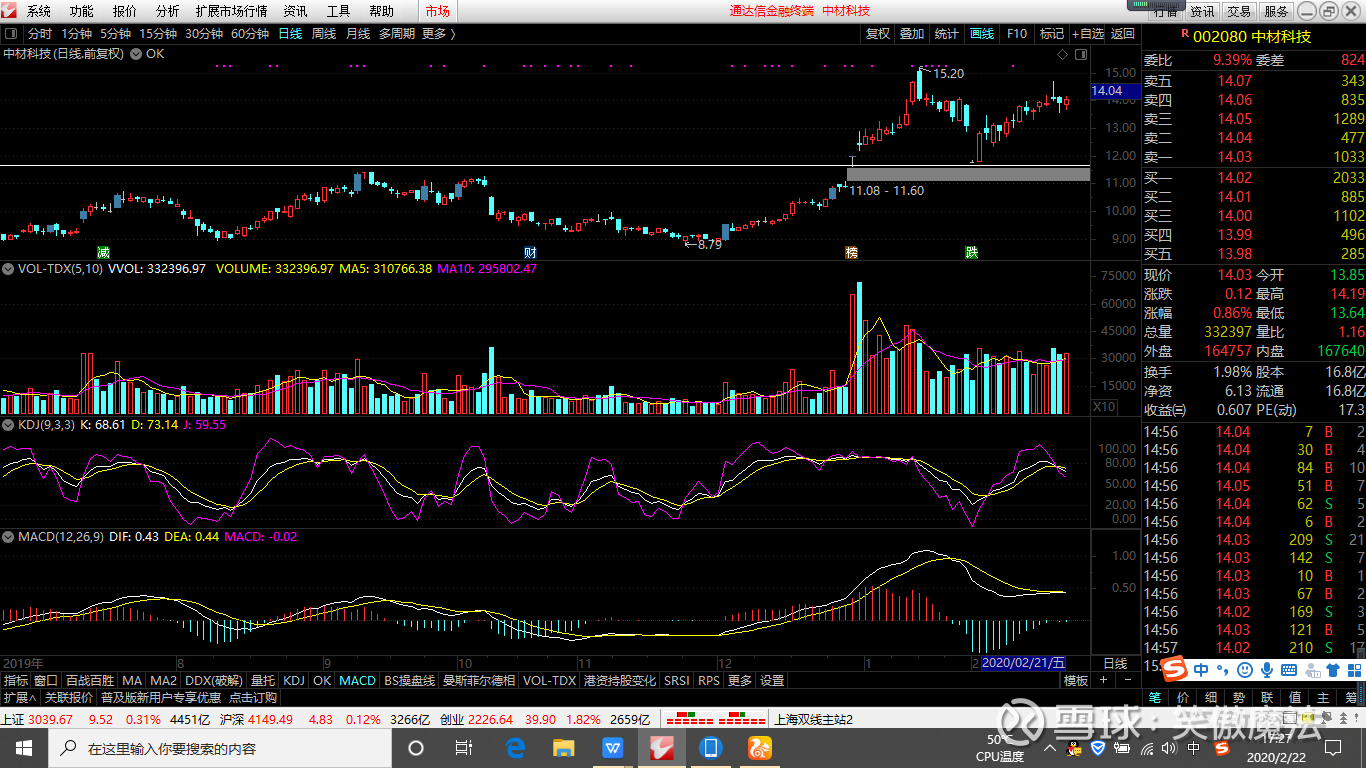Switch chart to 15分钟 period
Screen dimensions: 1366x768
158,33
